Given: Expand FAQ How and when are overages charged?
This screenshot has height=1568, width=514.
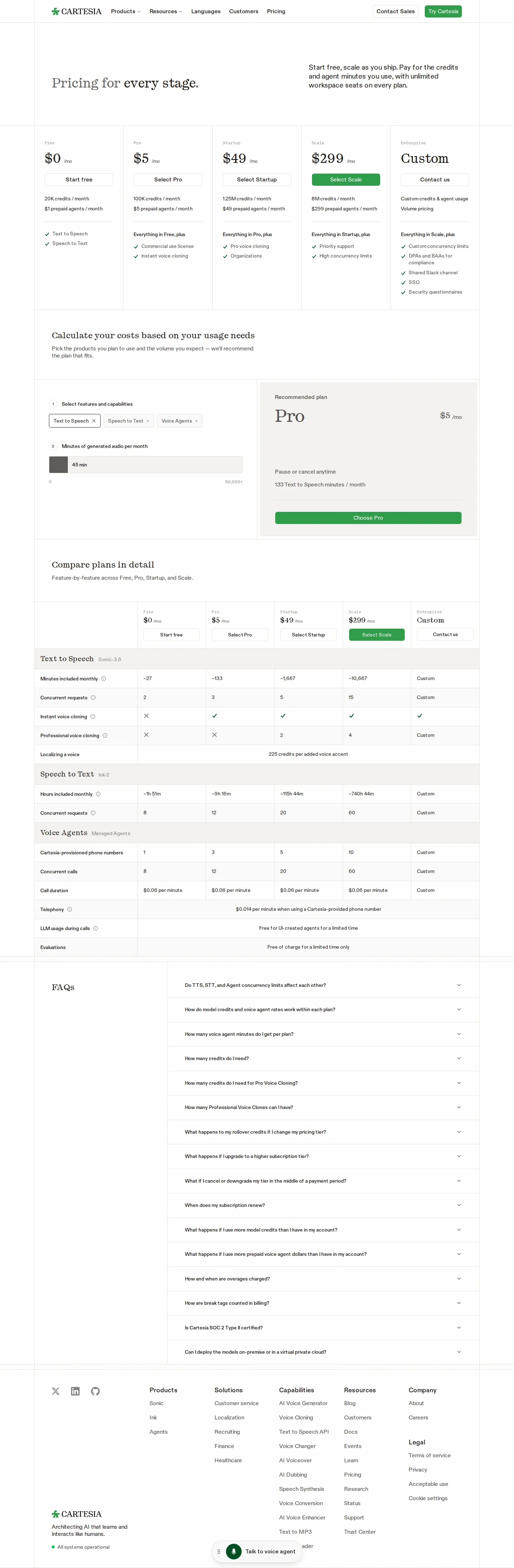Looking at the screenshot, I should [x=323, y=1279].
